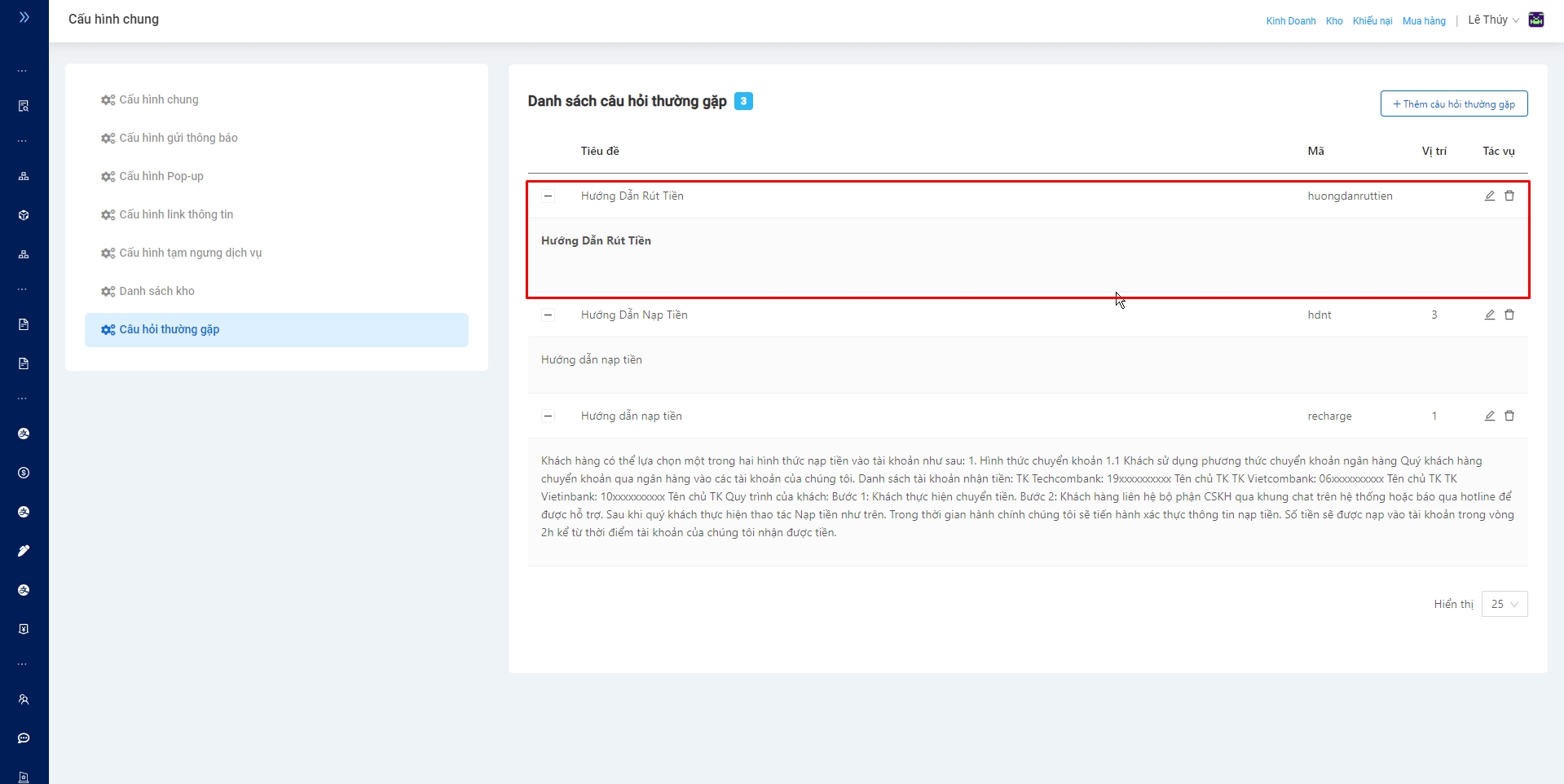
Task: Click trash icon for recharge row
Action: 1509,416
